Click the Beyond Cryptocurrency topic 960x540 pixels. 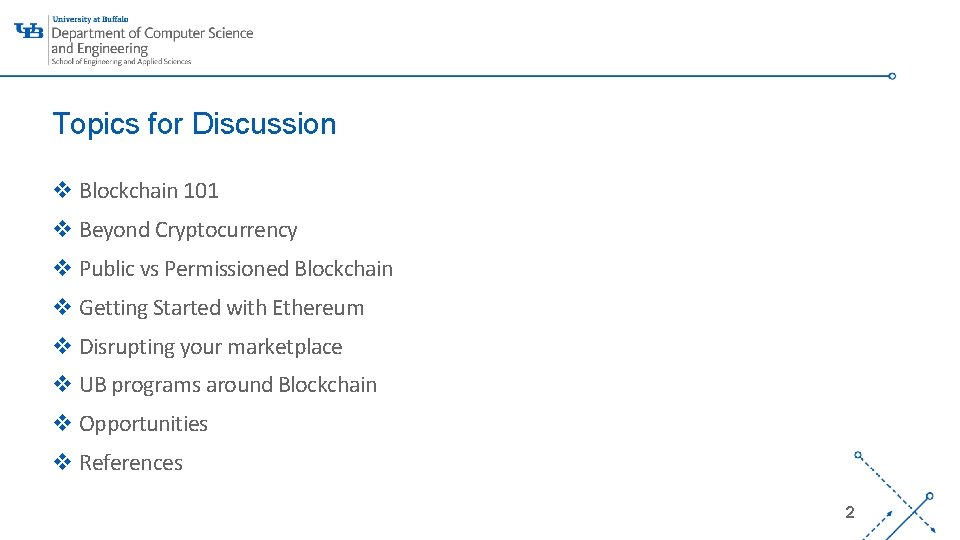pos(188,230)
